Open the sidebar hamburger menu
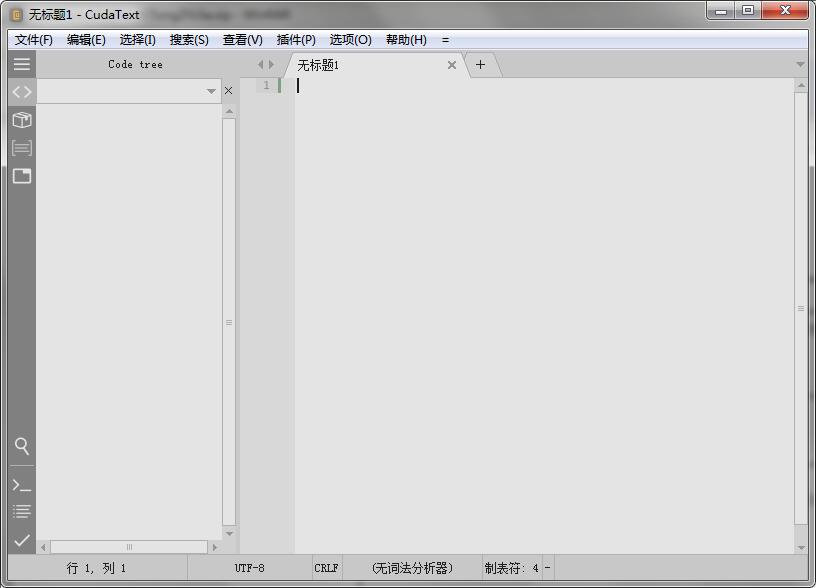The width and height of the screenshot is (816, 588). (21, 64)
